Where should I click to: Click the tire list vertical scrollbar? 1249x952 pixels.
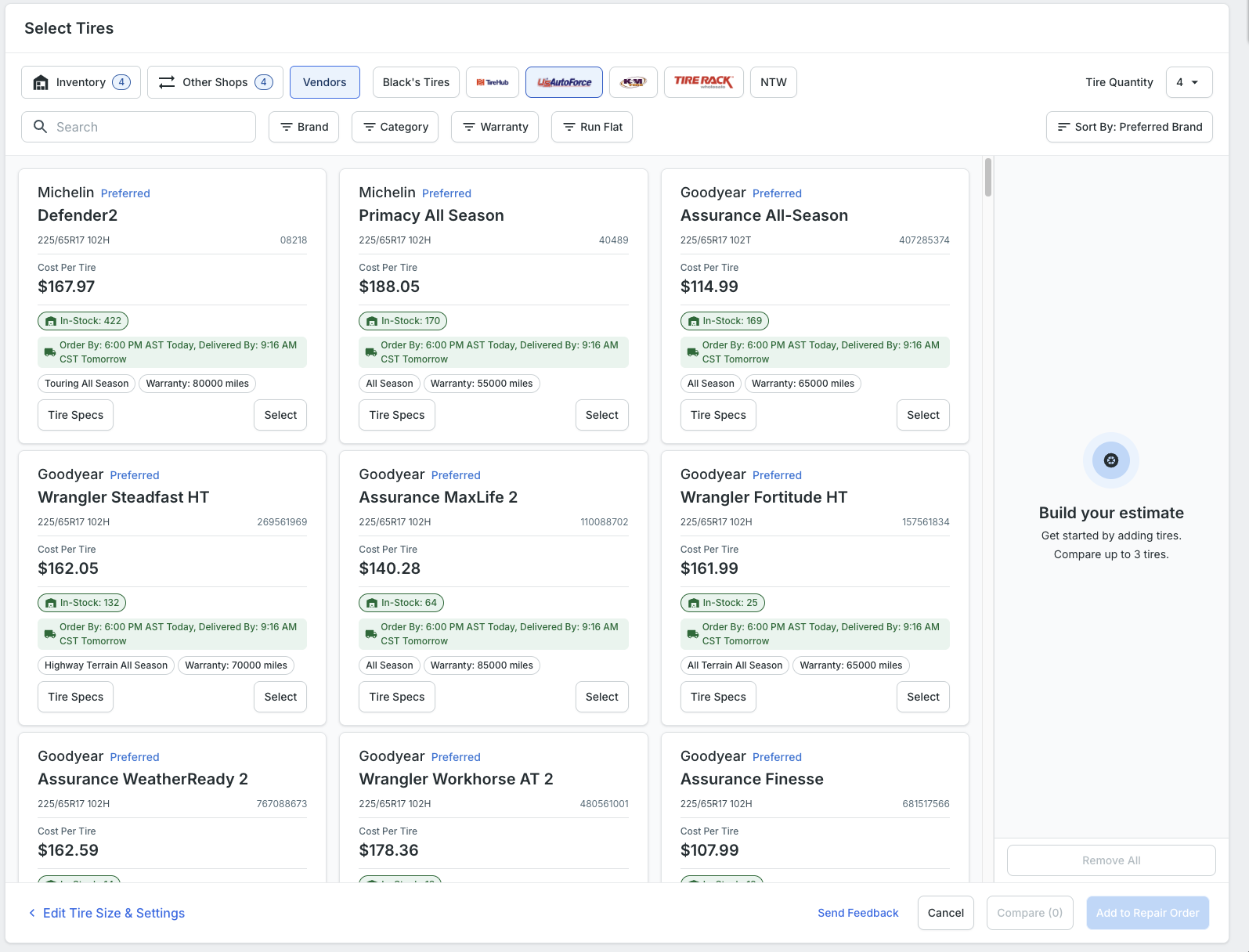(x=988, y=178)
